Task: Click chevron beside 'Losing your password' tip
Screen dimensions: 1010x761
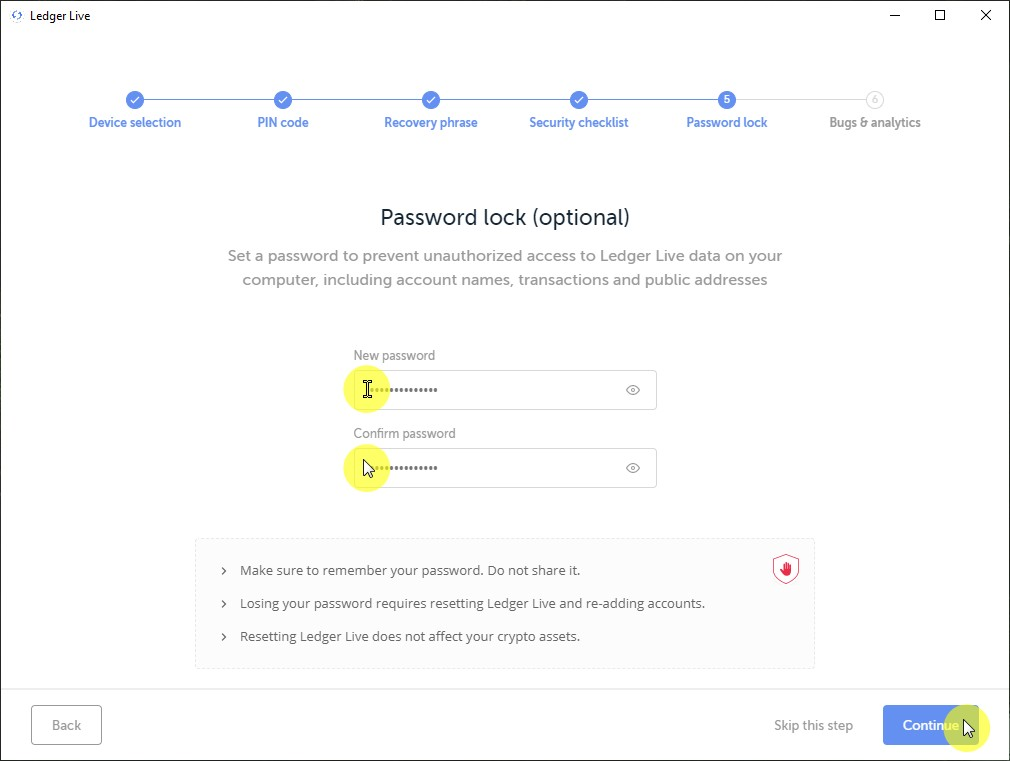Action: [x=224, y=604]
